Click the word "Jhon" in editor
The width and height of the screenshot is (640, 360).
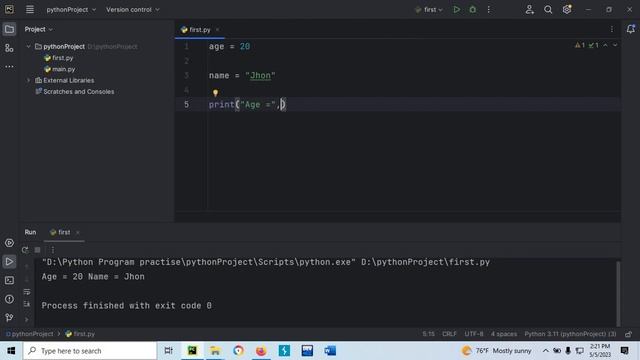(260, 76)
